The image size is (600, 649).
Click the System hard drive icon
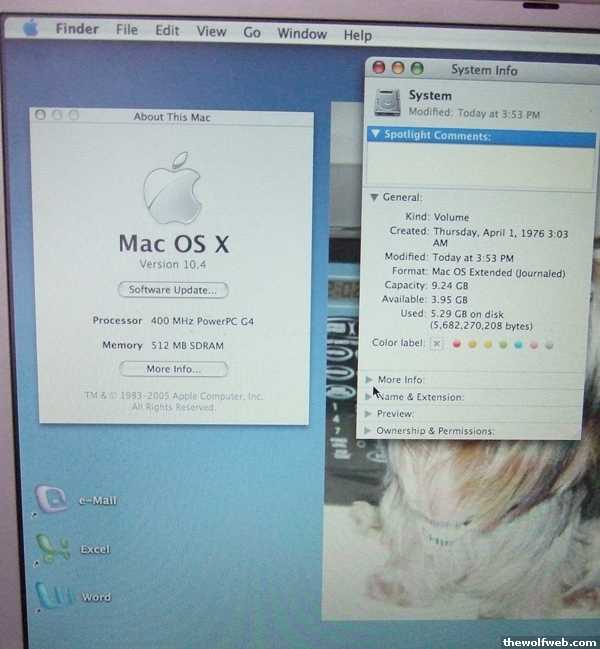pyautogui.click(x=387, y=103)
